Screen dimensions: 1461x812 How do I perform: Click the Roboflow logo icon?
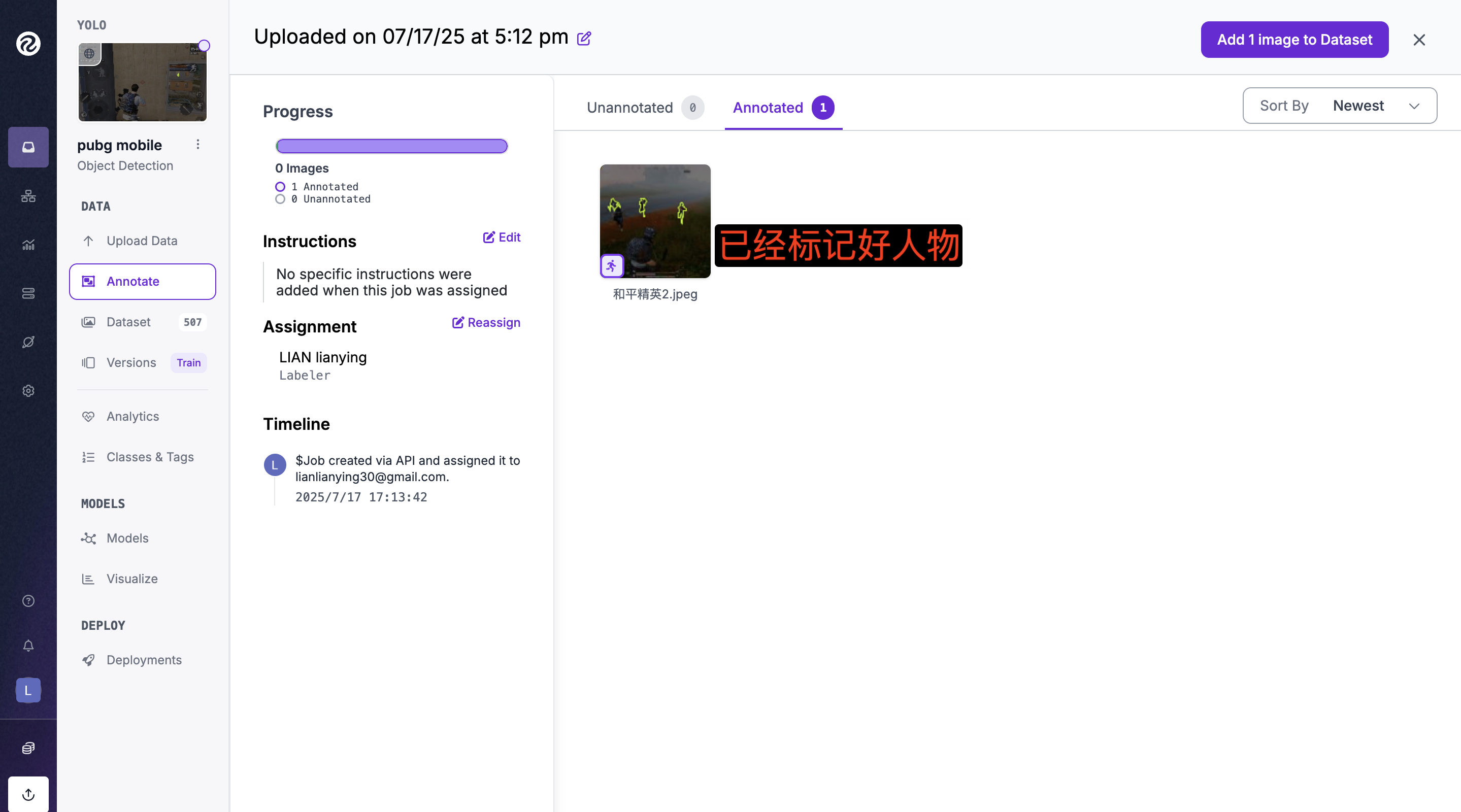click(28, 43)
